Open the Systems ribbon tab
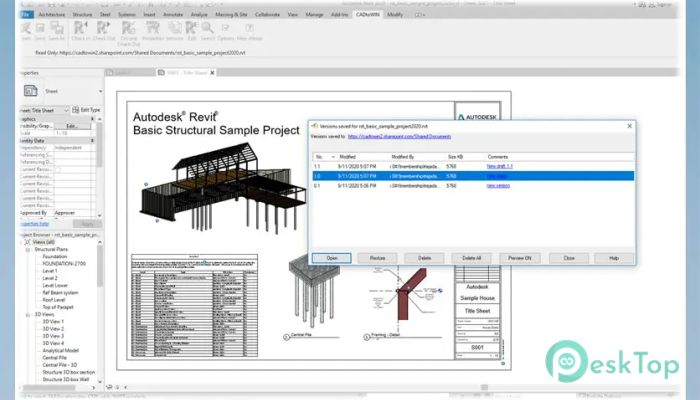The image size is (700, 400). click(127, 14)
